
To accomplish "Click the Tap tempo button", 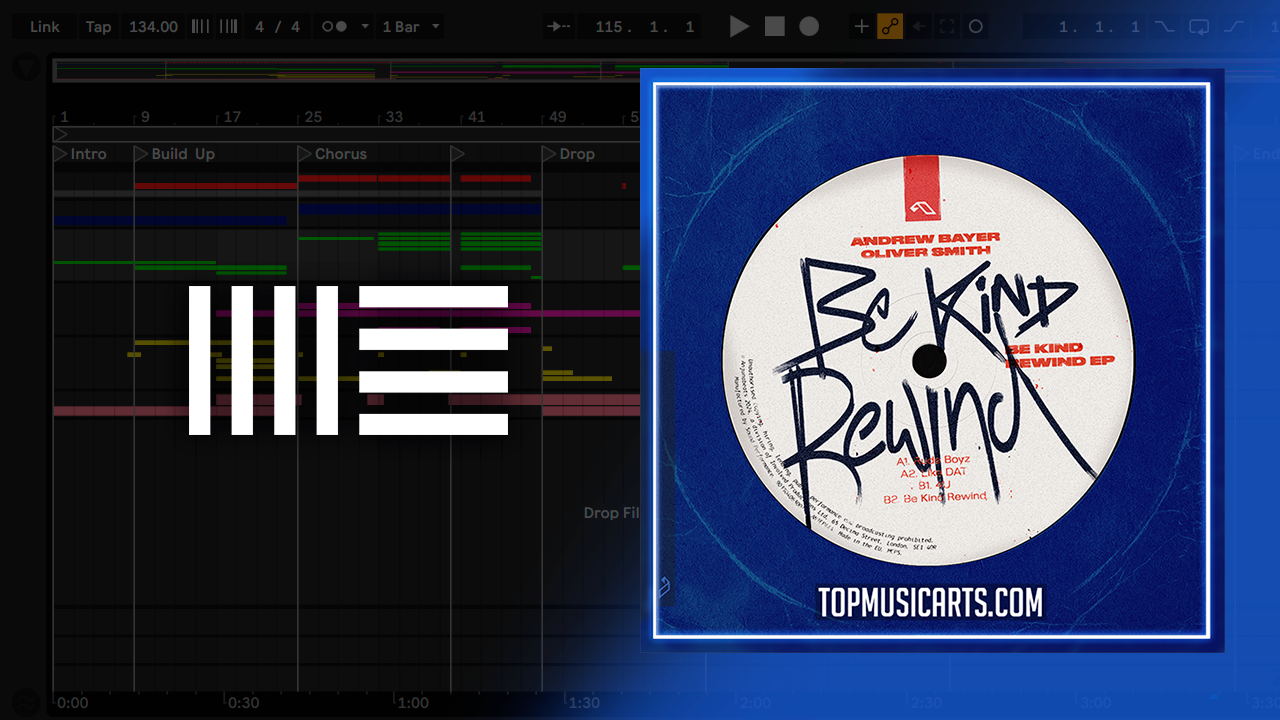I will [x=98, y=27].
